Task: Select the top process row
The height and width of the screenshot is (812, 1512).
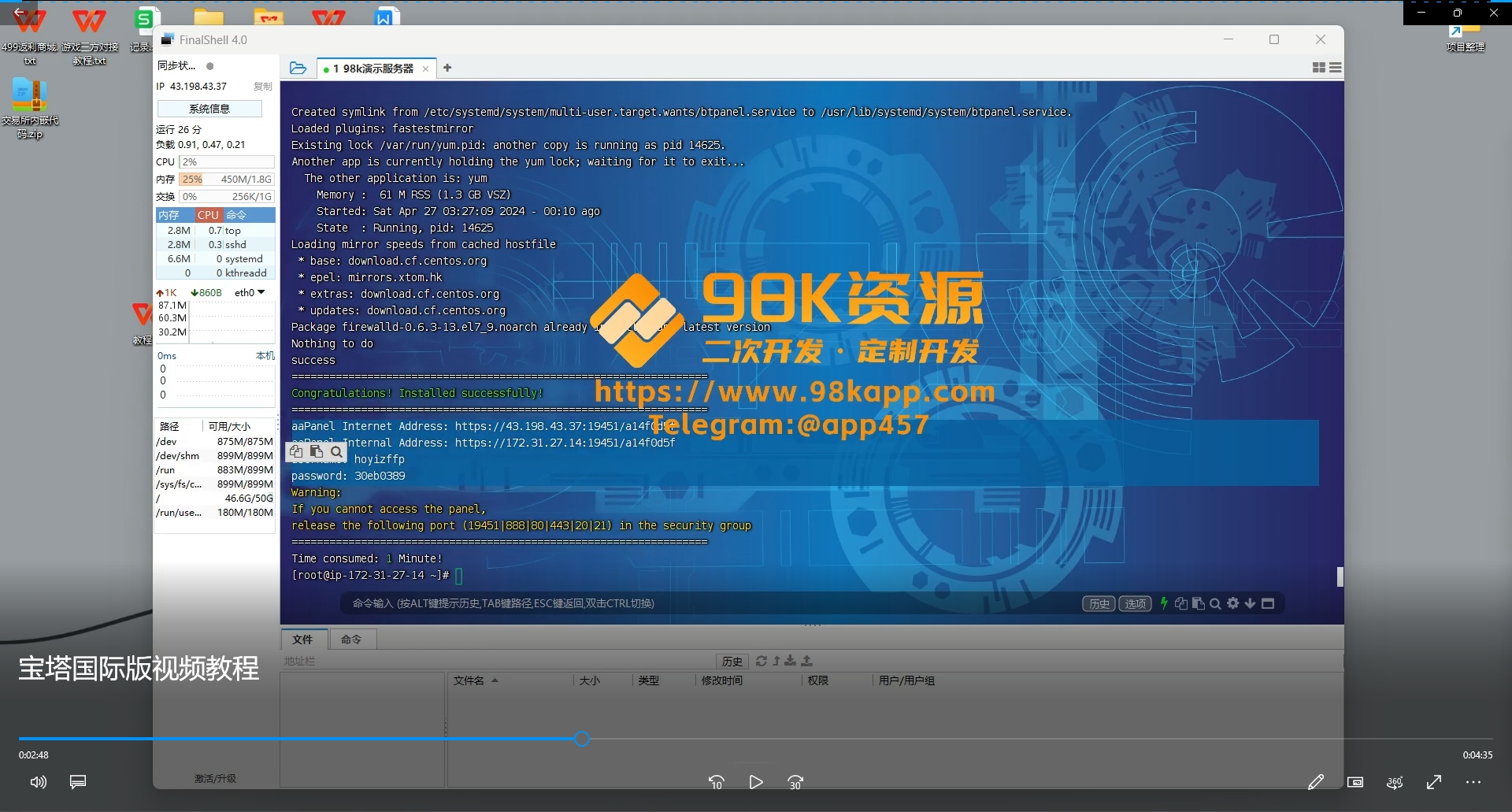Action: pyautogui.click(x=215, y=231)
